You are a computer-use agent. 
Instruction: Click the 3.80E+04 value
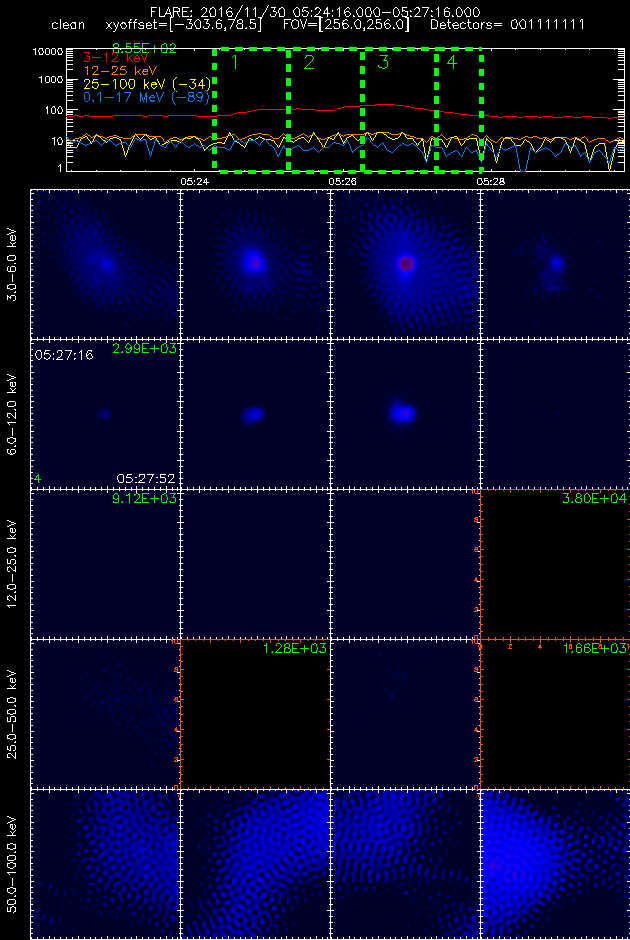point(595,499)
